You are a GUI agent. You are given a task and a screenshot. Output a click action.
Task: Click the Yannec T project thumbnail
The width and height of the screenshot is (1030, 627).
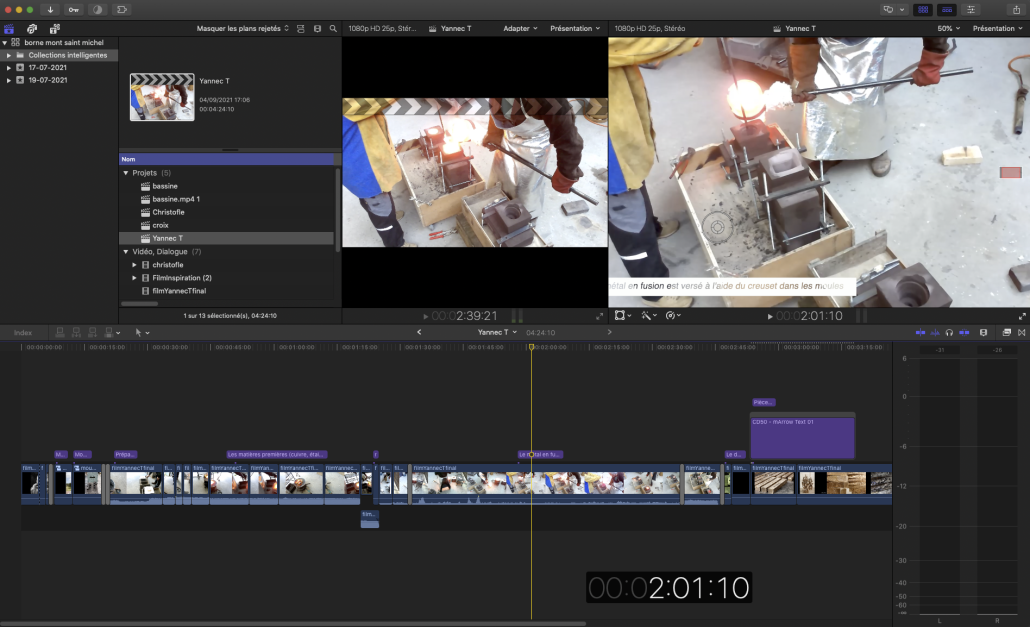[162, 97]
